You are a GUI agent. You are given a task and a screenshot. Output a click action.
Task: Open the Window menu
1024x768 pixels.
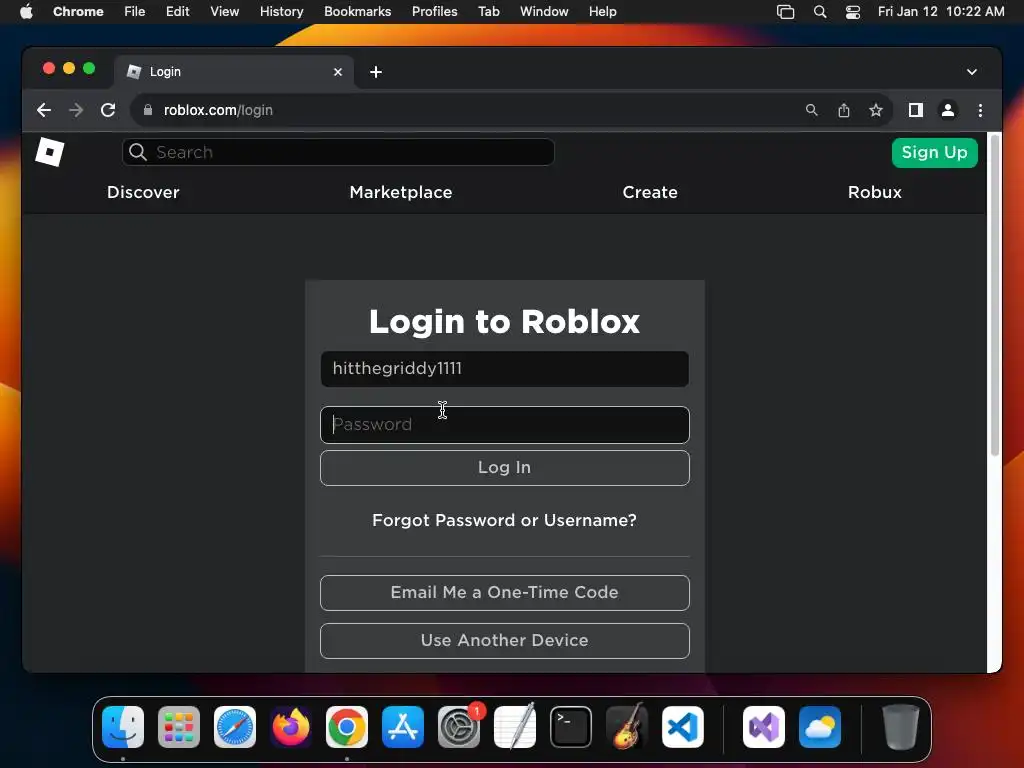pyautogui.click(x=544, y=11)
